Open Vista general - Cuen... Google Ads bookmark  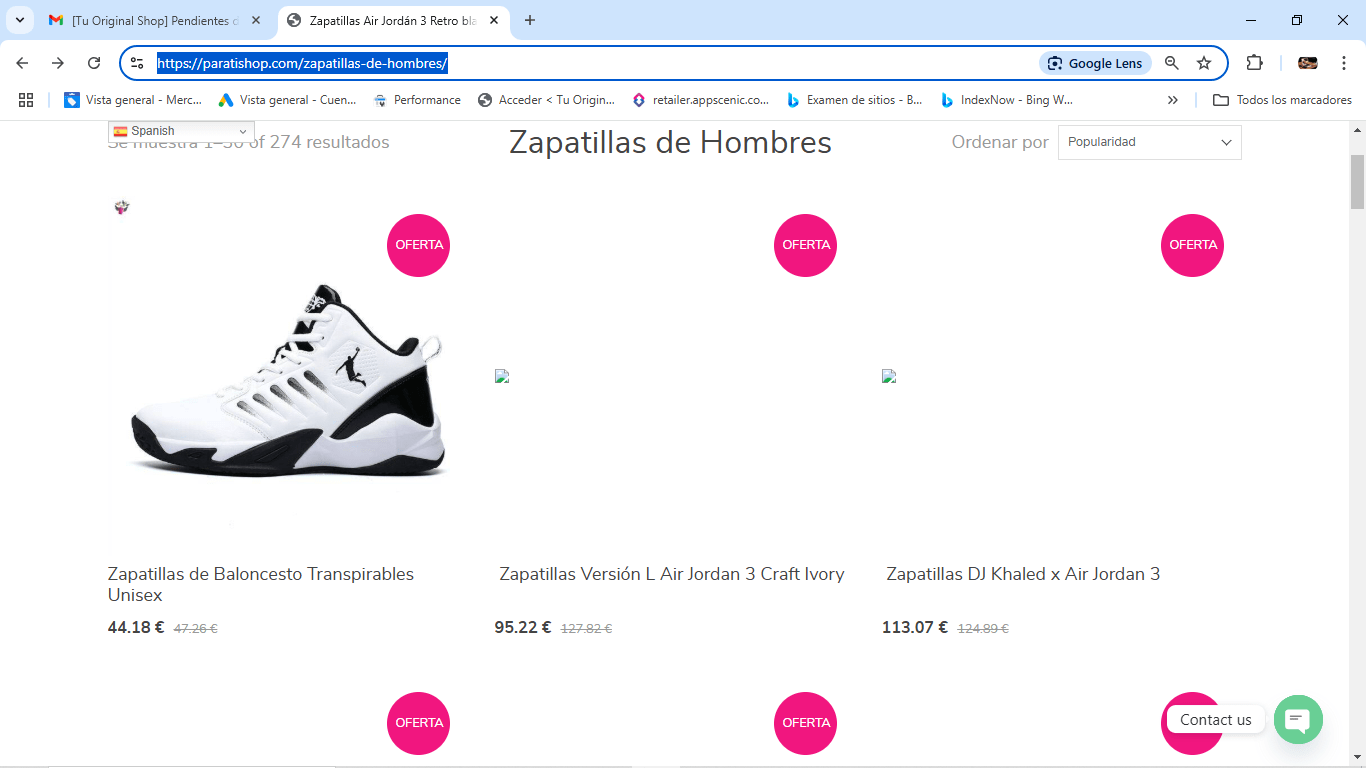(x=288, y=100)
